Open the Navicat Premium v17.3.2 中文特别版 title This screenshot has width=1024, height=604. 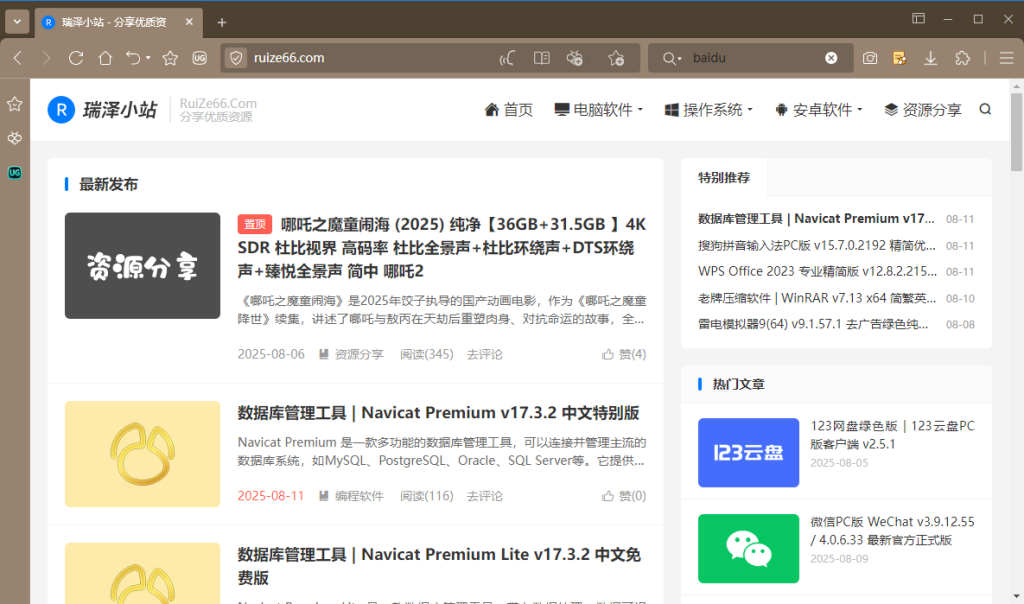(x=438, y=413)
